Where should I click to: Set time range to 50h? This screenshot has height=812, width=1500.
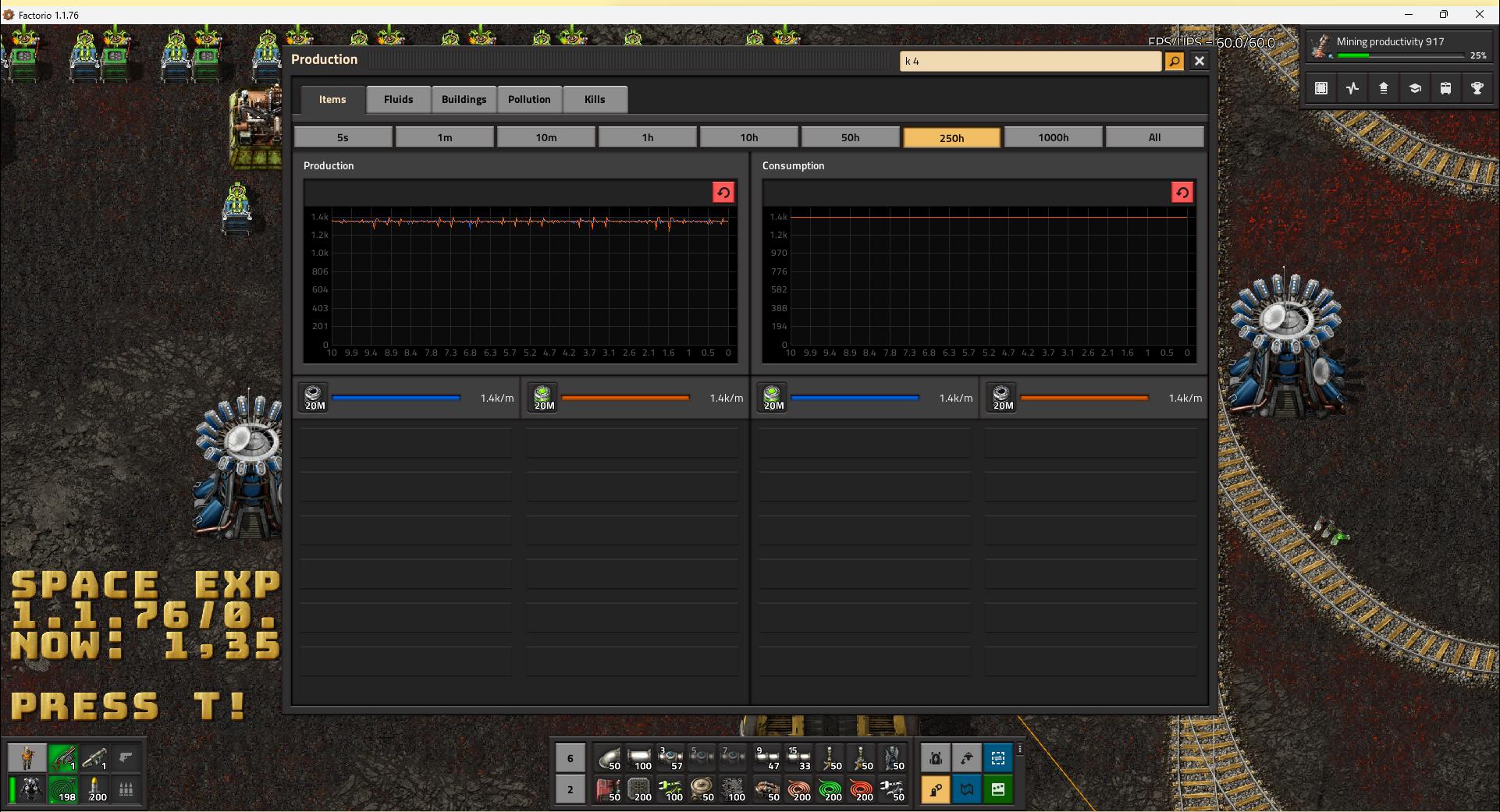tap(851, 137)
